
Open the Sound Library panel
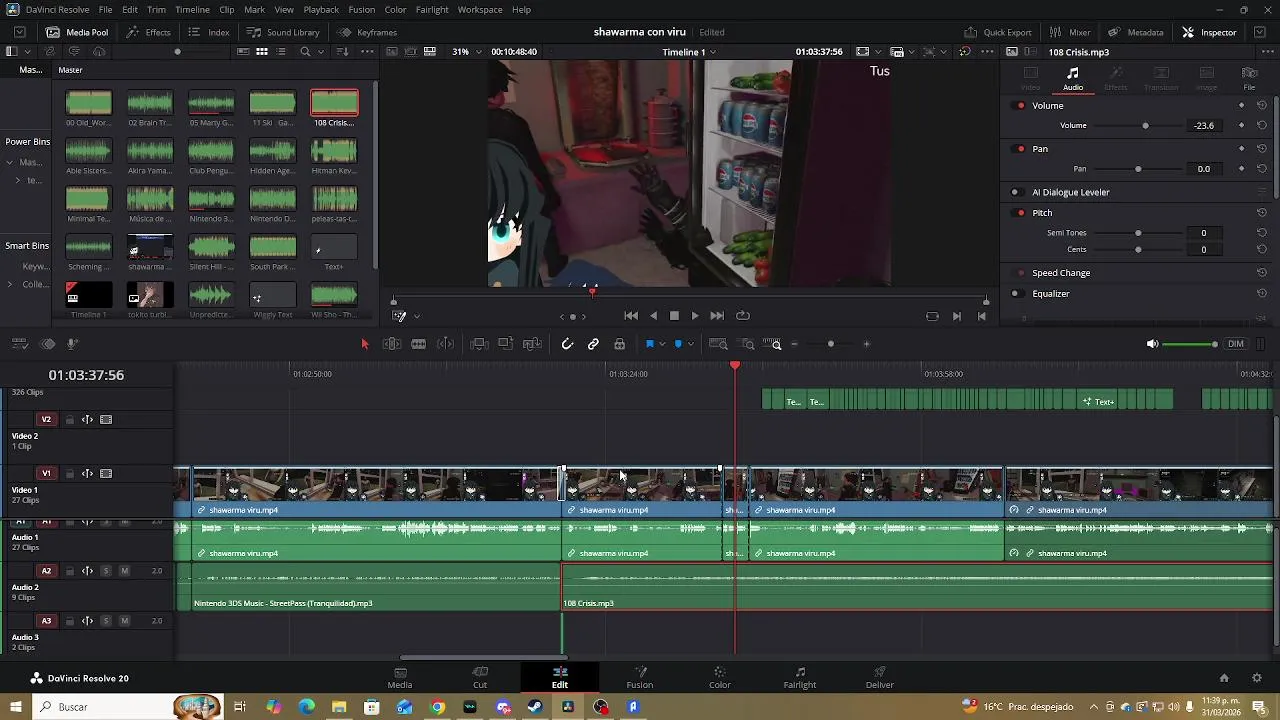283,32
